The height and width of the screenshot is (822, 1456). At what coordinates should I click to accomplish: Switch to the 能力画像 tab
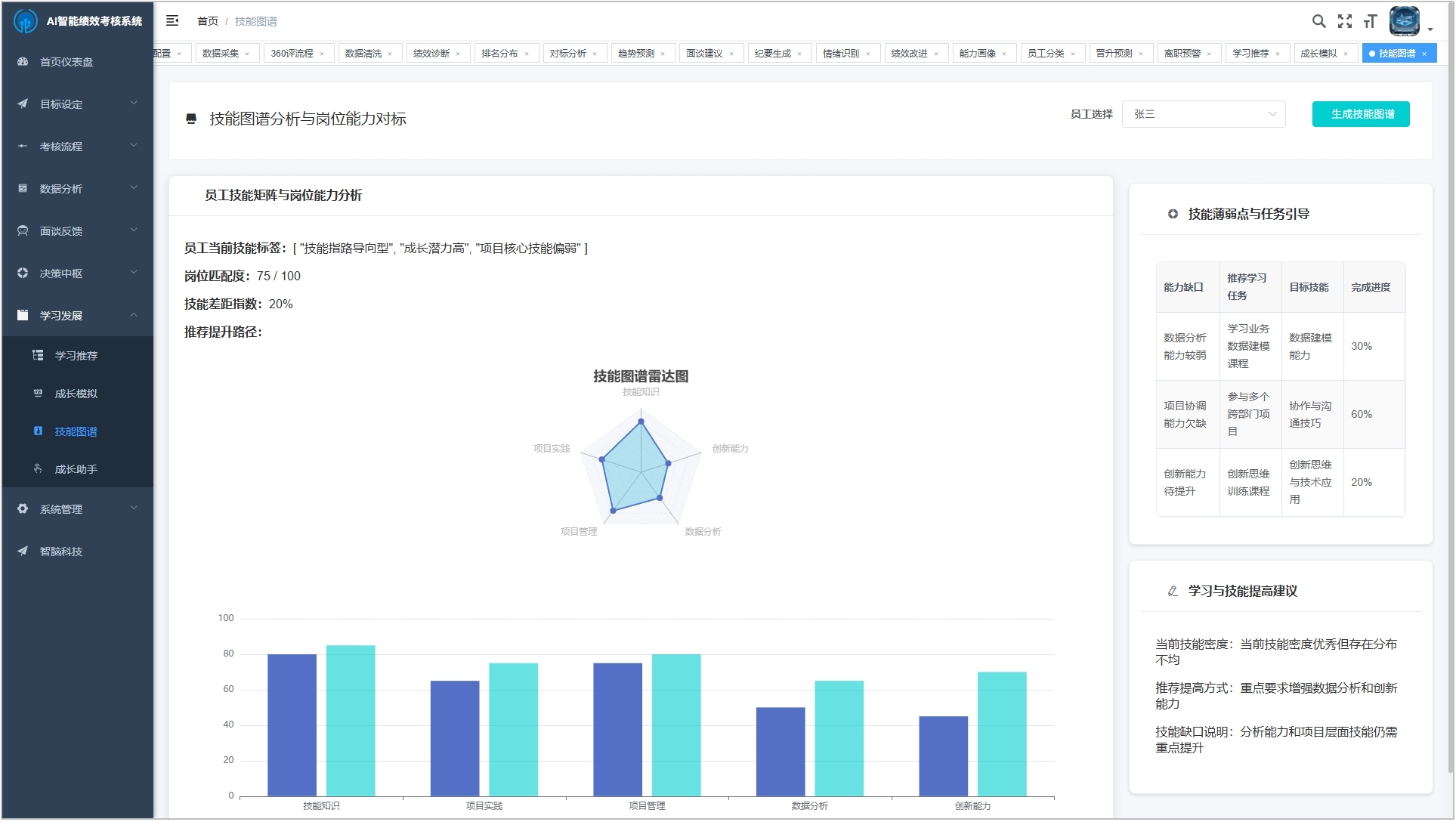(977, 54)
